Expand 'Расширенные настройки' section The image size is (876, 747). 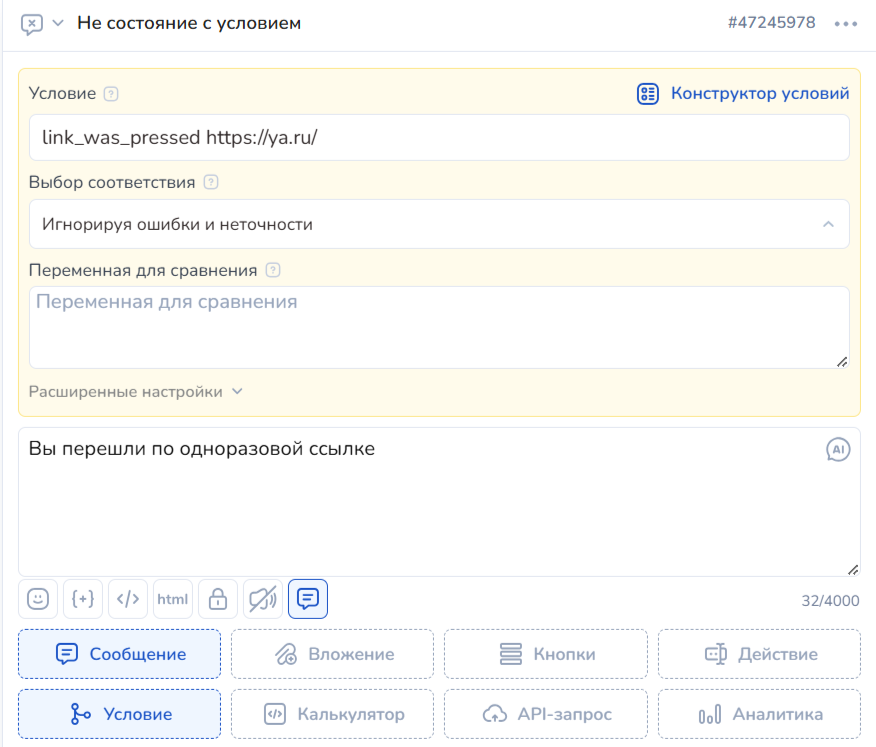click(x=136, y=392)
